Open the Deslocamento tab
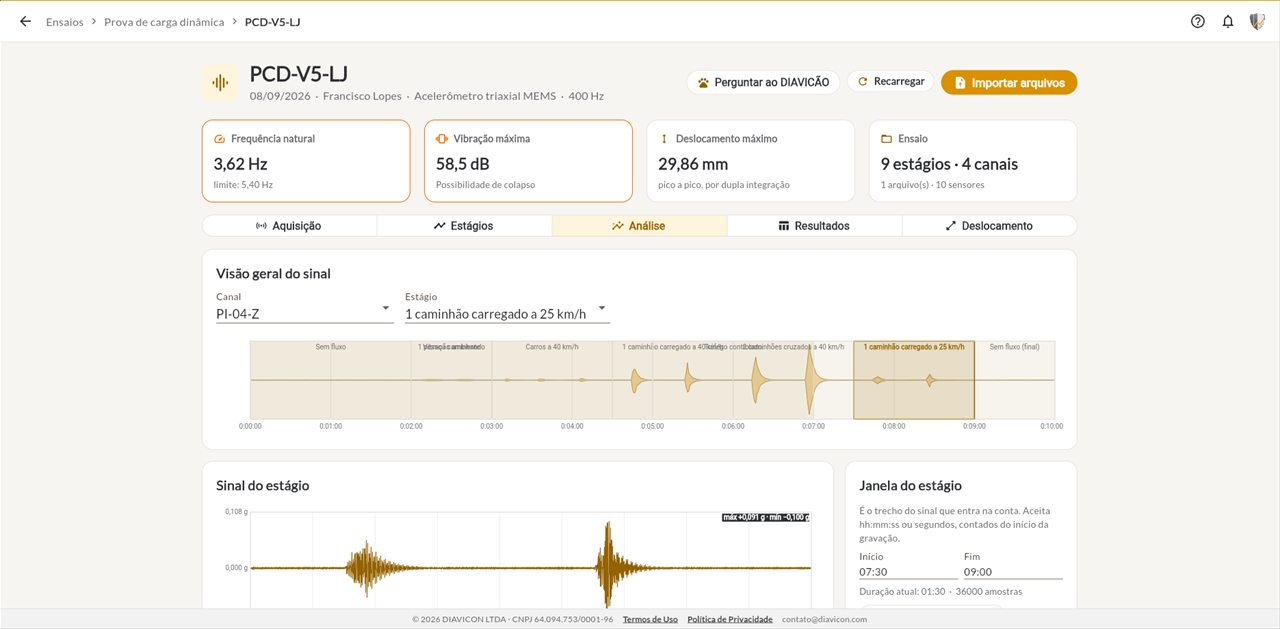Viewport: 1280px width, 629px height. coord(989,226)
